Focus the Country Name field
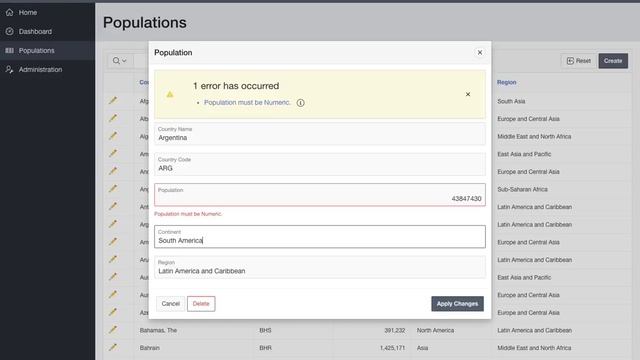This screenshot has height=360, width=640. click(320, 134)
